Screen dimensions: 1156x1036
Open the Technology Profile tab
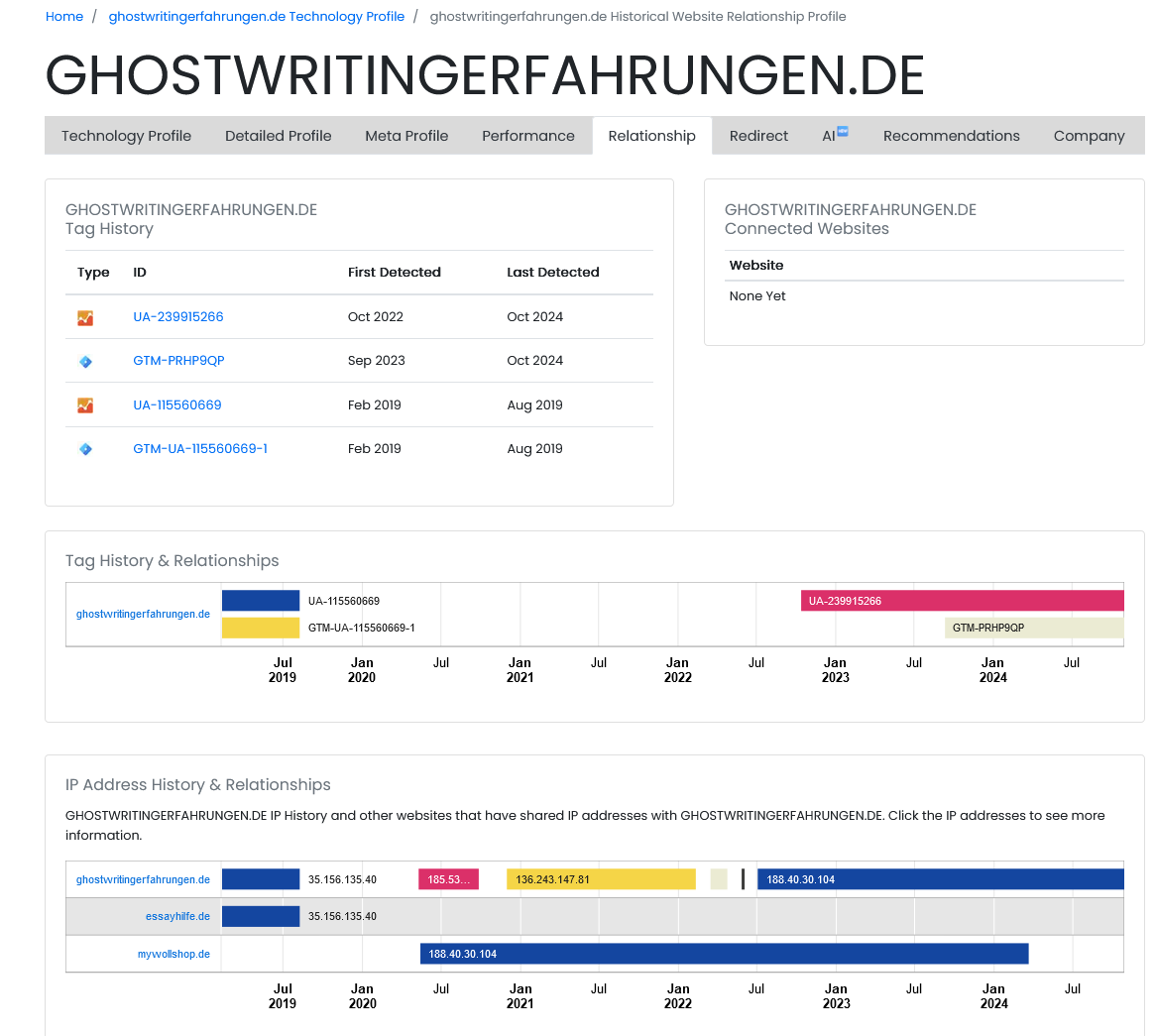click(126, 136)
